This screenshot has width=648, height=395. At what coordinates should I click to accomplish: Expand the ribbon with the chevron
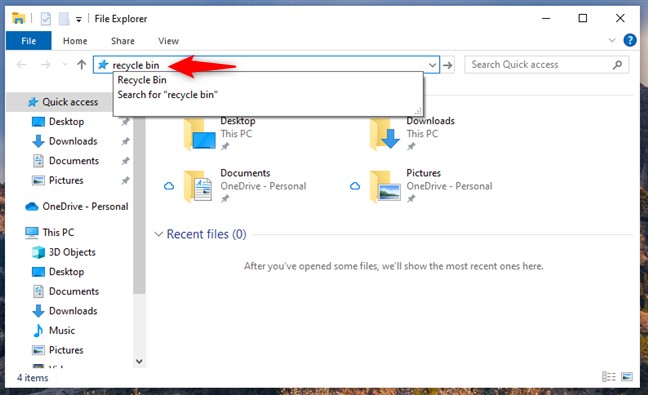tap(612, 40)
